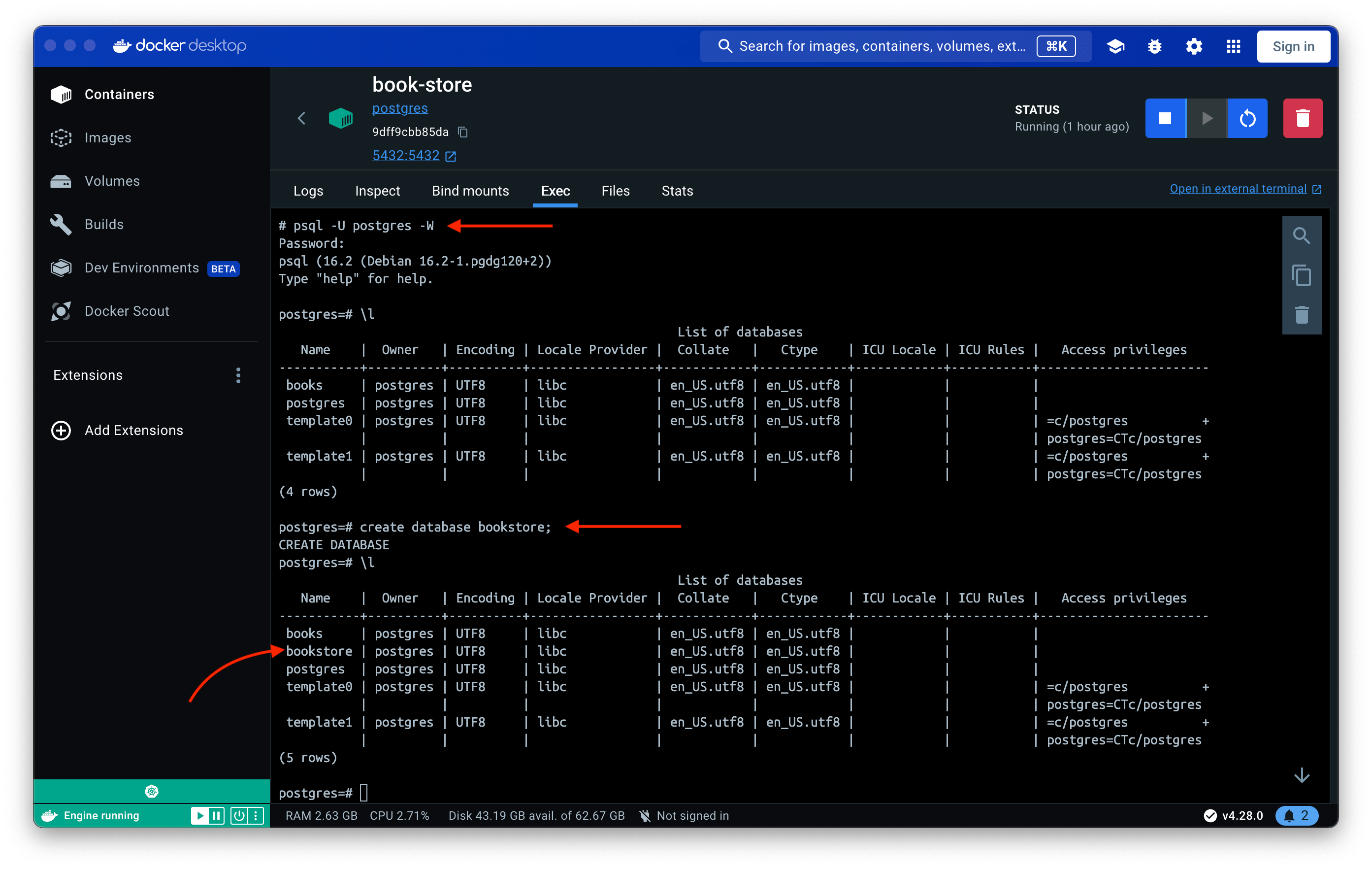Open Docker Scout from the sidebar

tap(127, 311)
